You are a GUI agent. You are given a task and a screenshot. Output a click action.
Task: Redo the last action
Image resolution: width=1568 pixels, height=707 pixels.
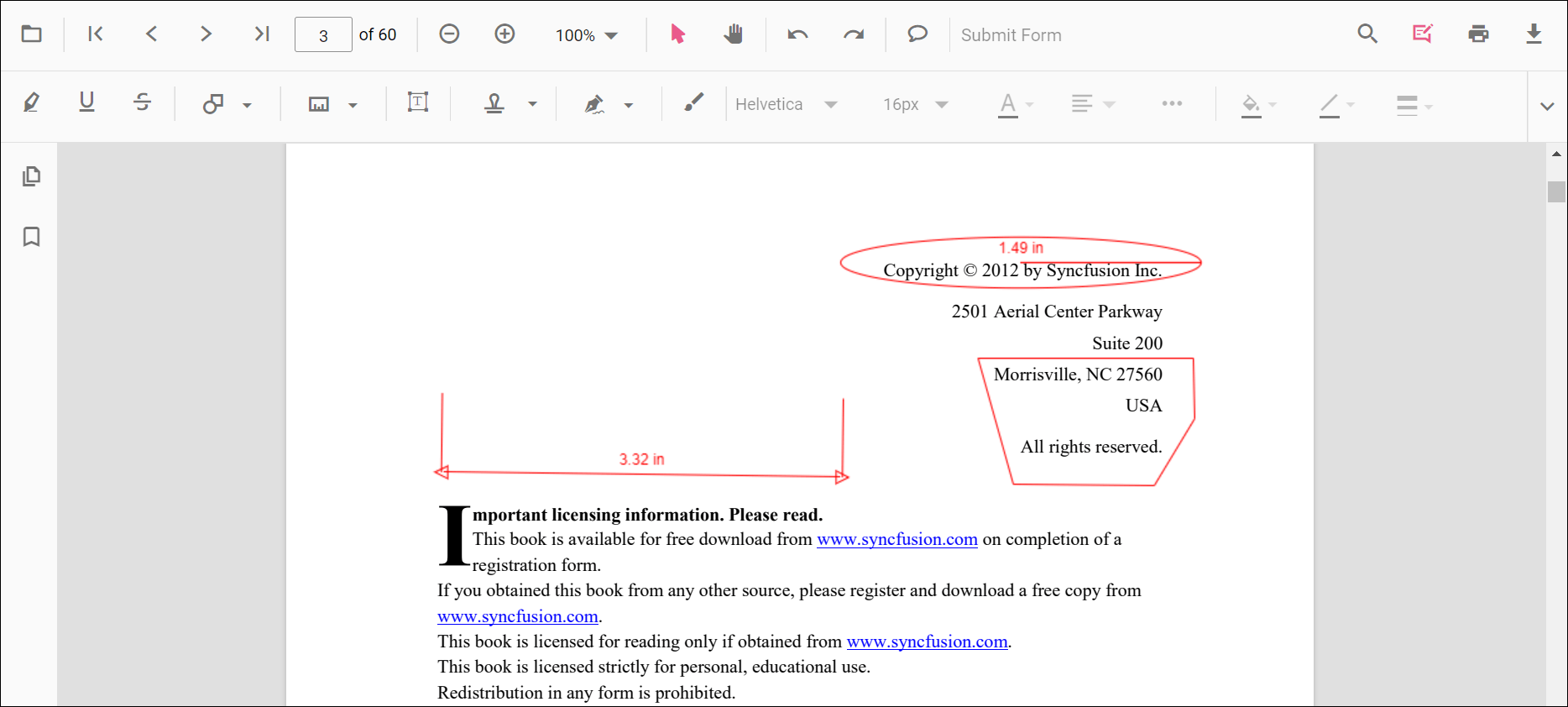[x=853, y=34]
